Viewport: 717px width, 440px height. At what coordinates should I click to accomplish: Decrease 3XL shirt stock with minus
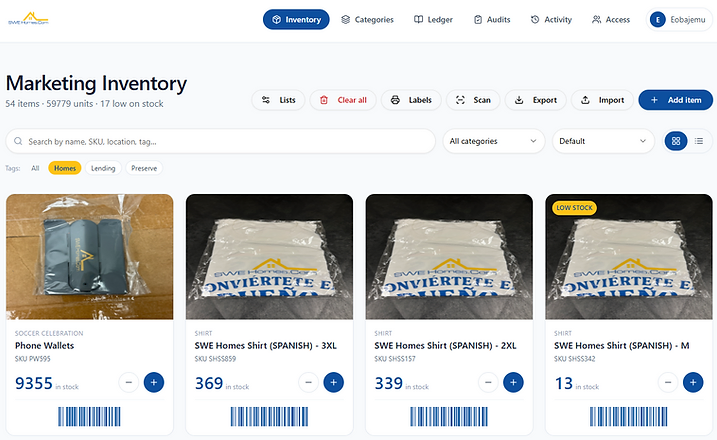309,382
